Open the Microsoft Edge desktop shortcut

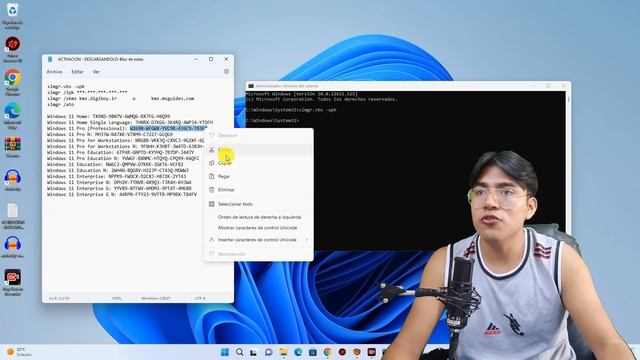tap(13, 111)
